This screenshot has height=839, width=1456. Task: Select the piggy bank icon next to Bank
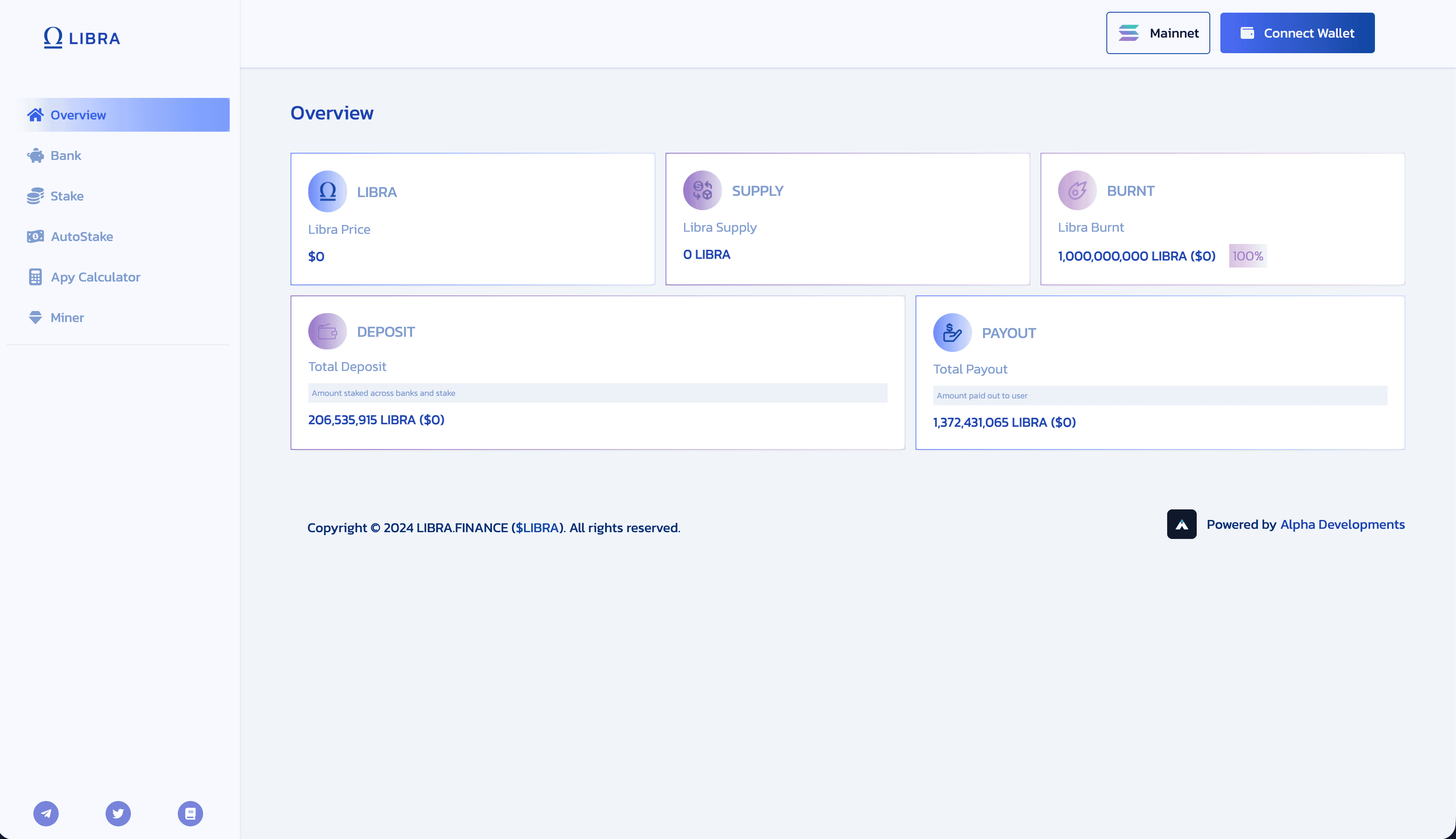click(36, 155)
